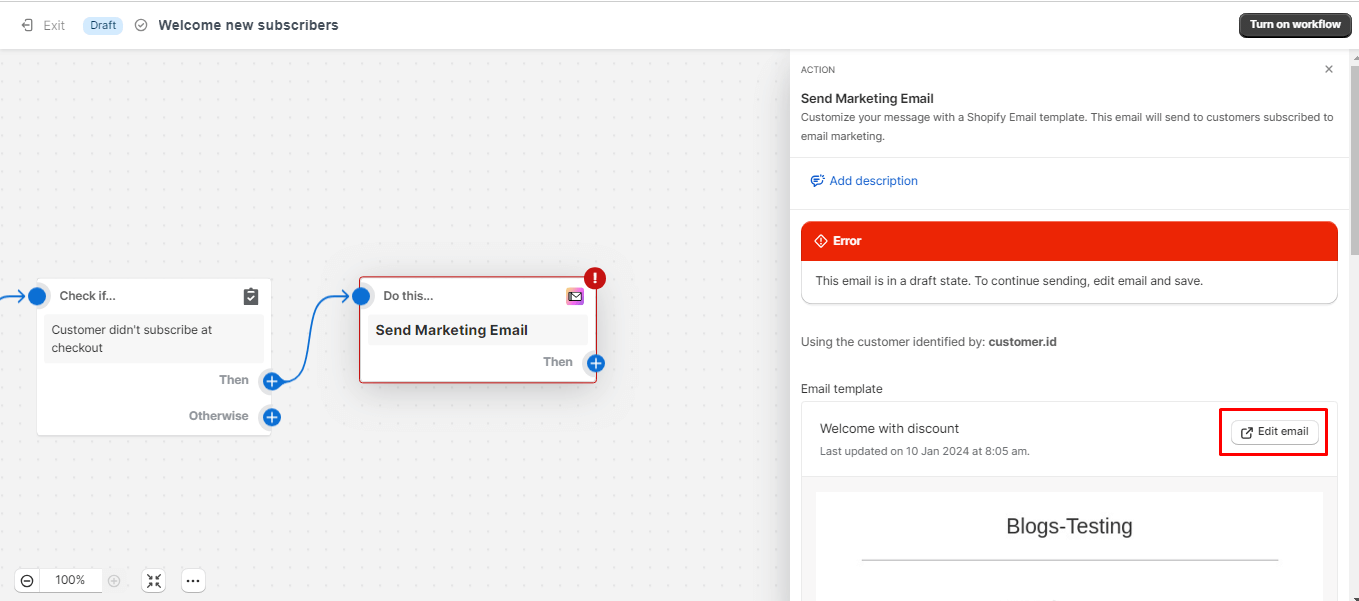Add a next step after Send Marketing Email
This screenshot has width=1359, height=601.
(x=595, y=364)
